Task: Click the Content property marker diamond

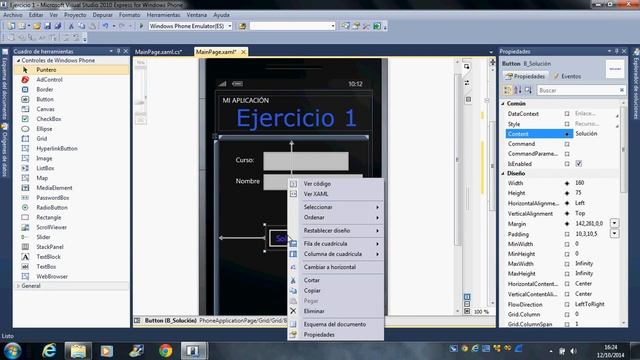Action: coord(567,134)
